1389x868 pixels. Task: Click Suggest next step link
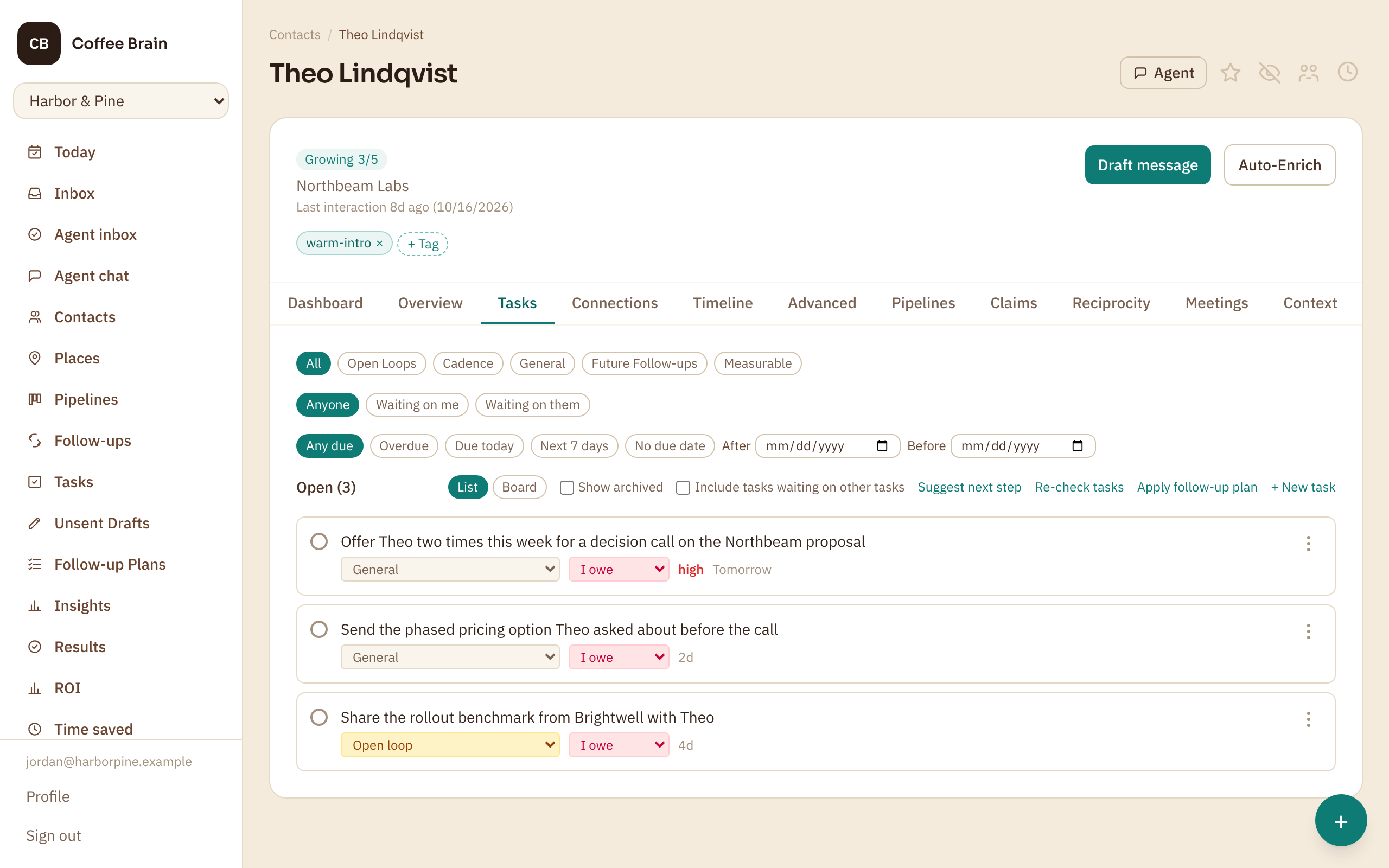pos(970,487)
